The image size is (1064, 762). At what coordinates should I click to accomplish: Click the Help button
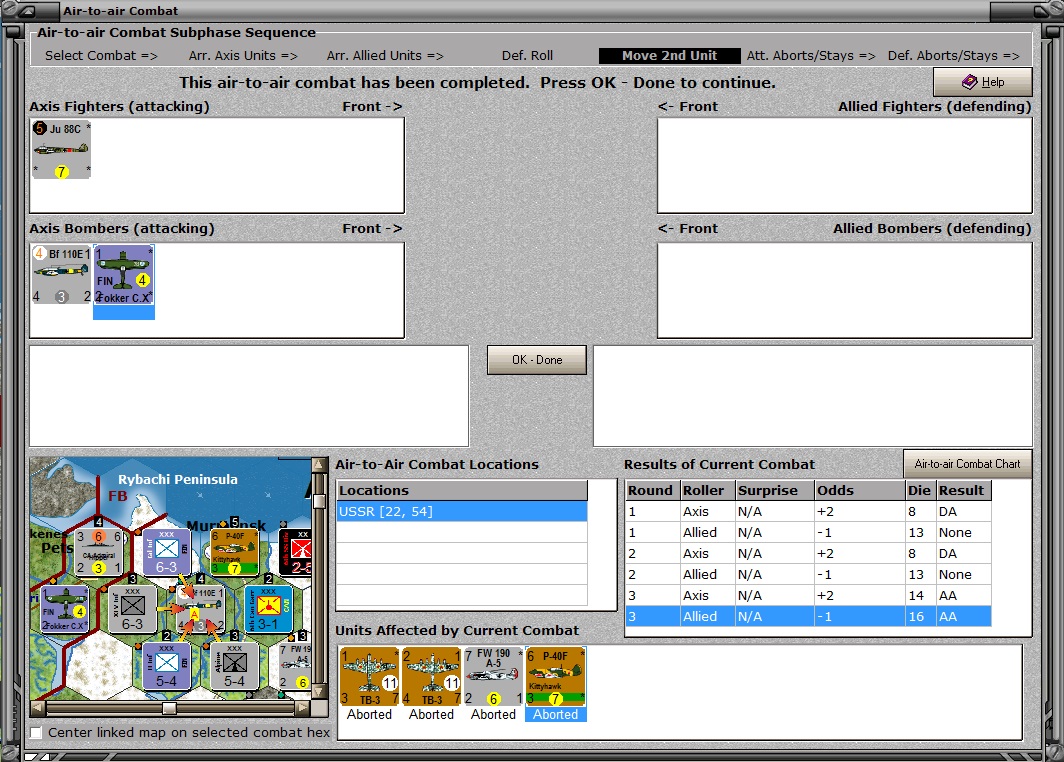pyautogui.click(x=983, y=82)
